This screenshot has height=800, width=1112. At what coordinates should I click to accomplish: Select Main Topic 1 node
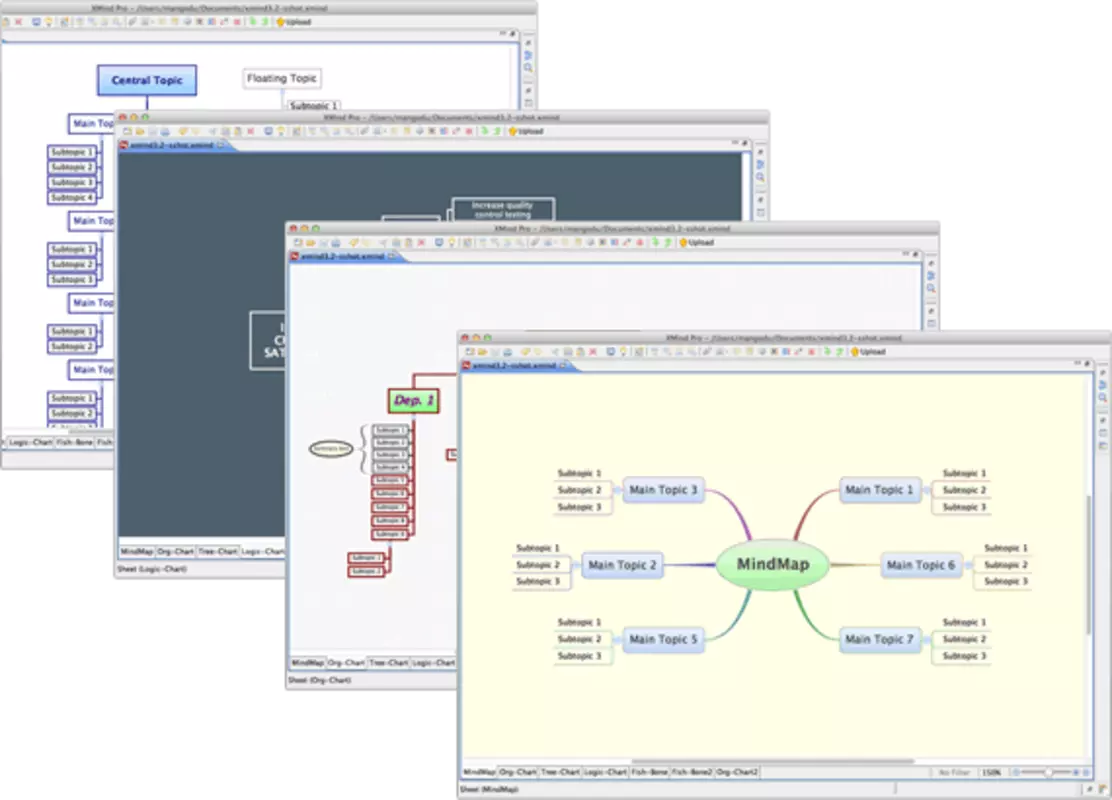pyautogui.click(x=879, y=490)
